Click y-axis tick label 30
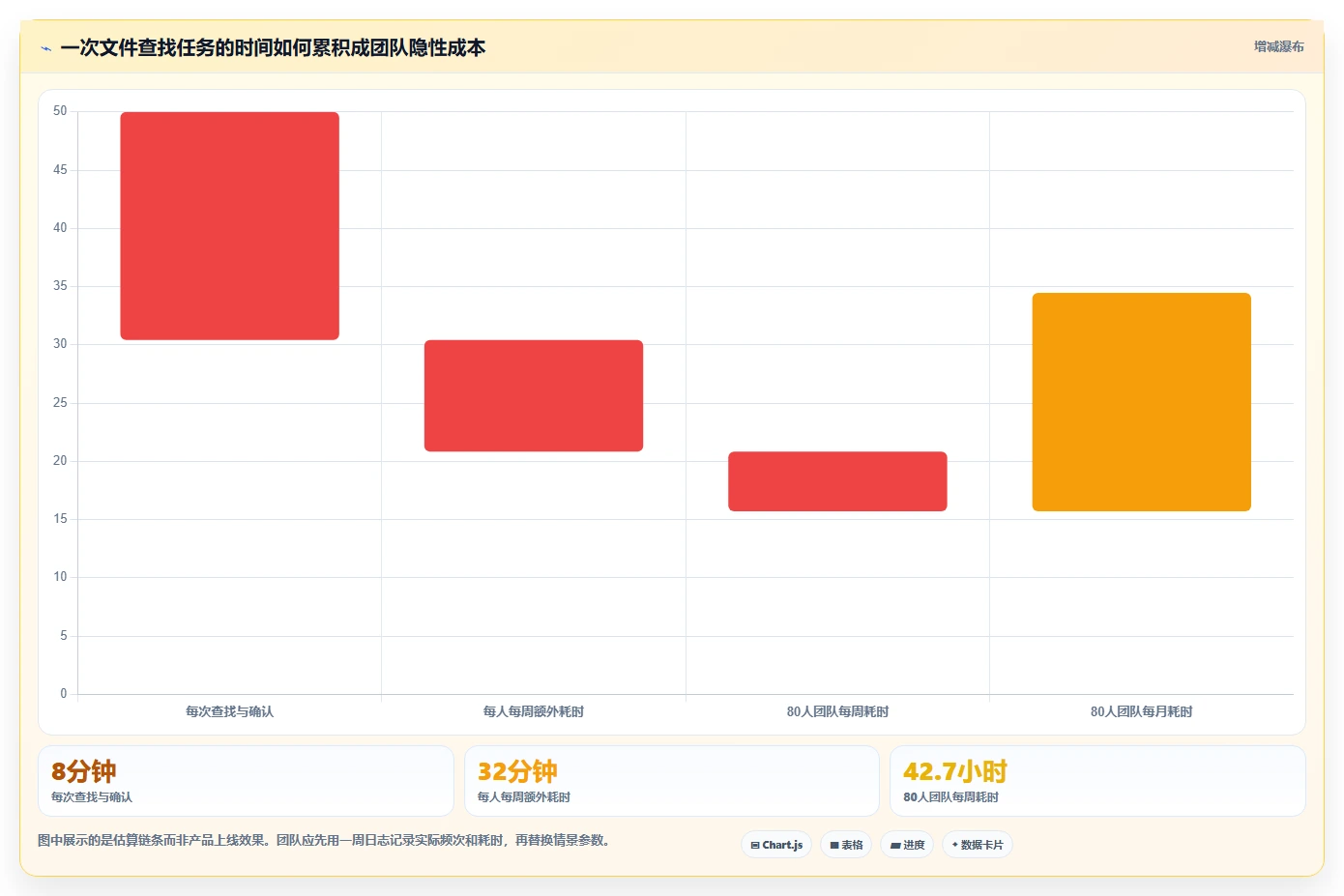Viewport: 1344px width, 896px height. coord(60,344)
